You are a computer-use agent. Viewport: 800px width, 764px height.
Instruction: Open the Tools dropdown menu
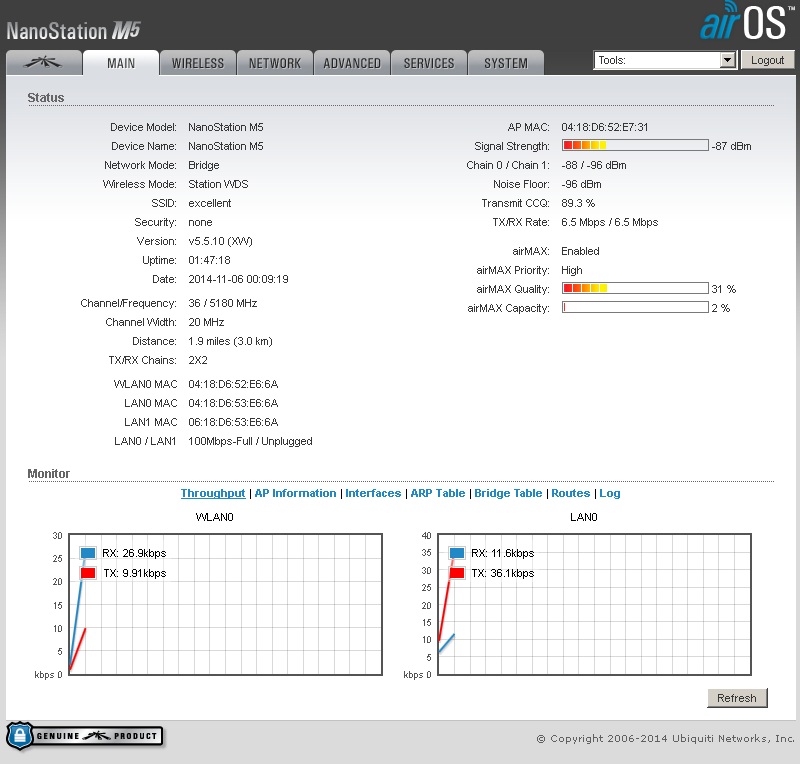click(x=665, y=60)
